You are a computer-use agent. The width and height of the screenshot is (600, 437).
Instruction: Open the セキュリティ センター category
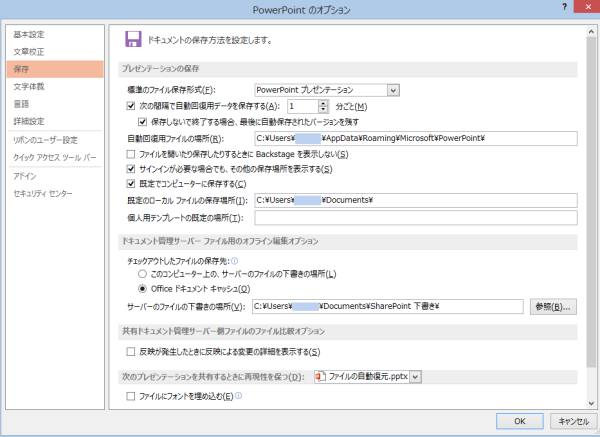pos(43,193)
